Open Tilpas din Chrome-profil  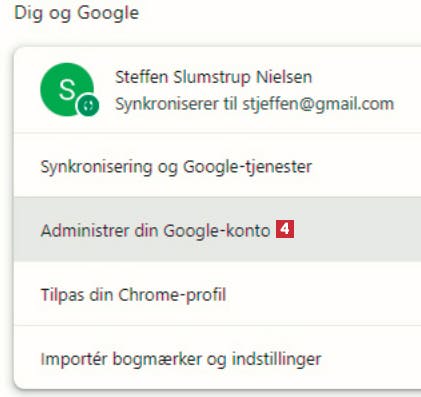(x=217, y=294)
